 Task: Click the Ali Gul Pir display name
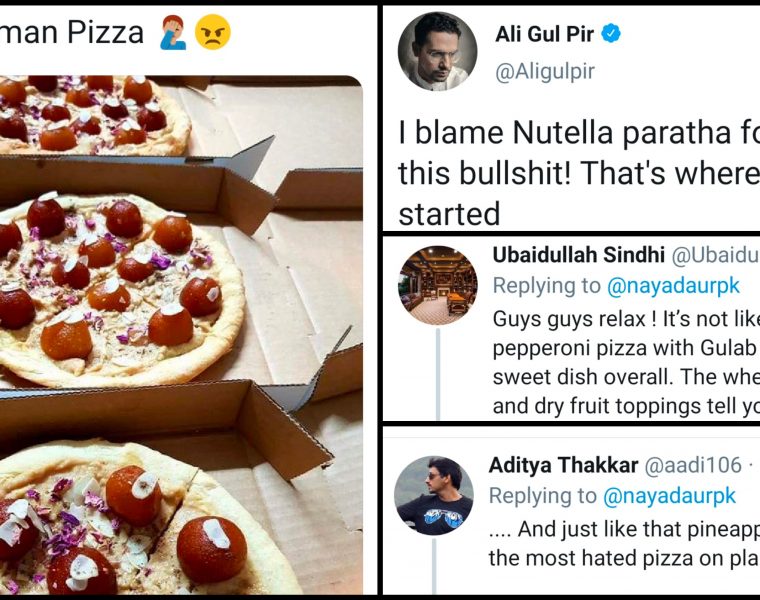544,34
